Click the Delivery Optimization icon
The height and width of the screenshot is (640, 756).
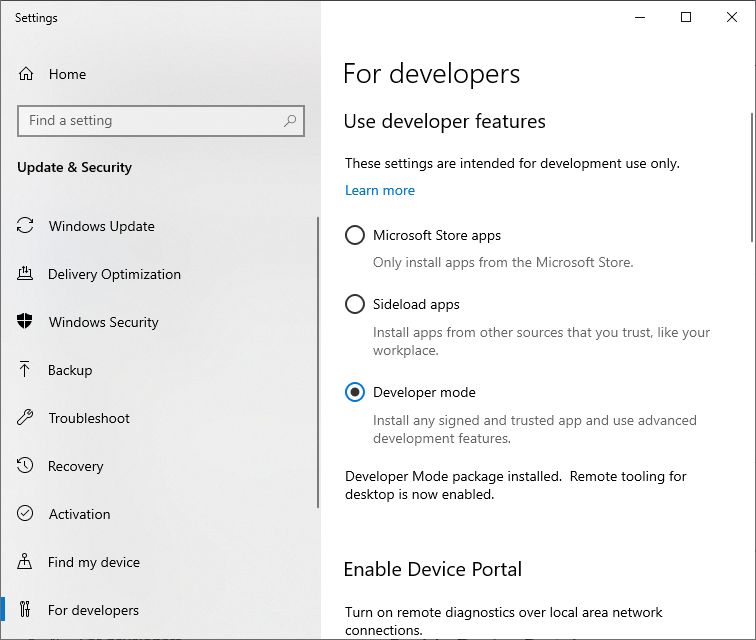[26, 274]
